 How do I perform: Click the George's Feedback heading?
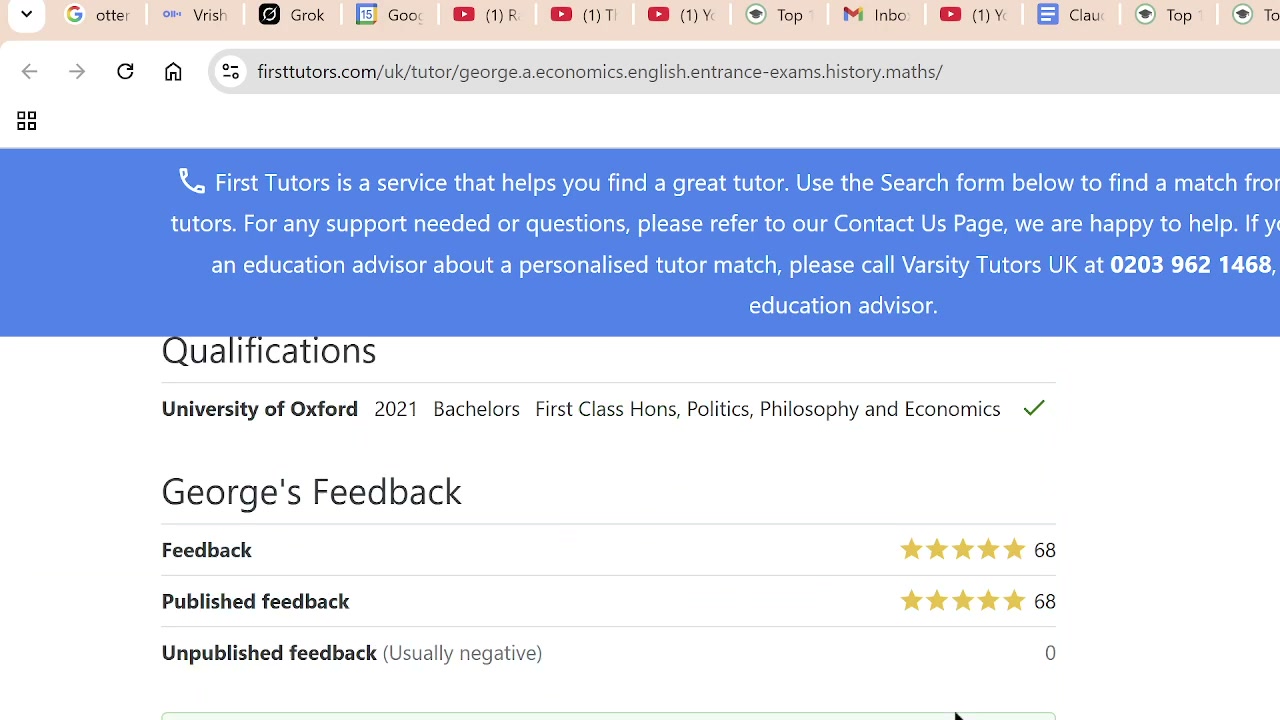pyautogui.click(x=311, y=491)
